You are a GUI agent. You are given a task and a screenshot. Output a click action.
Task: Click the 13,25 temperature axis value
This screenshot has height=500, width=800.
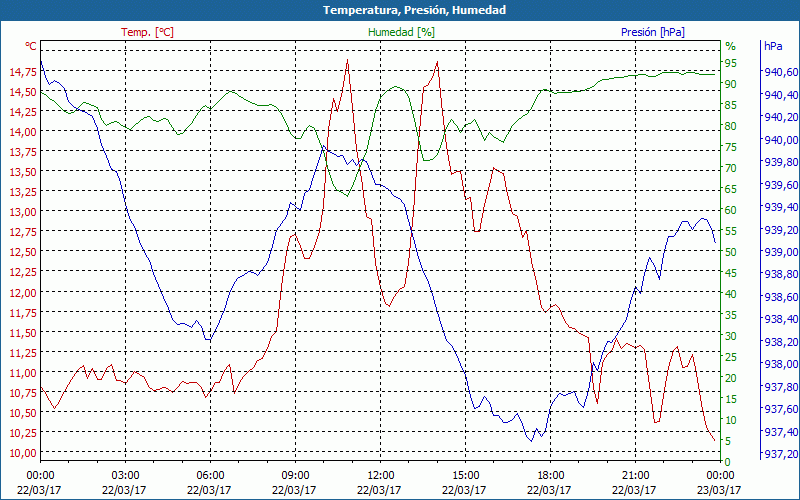23,191
